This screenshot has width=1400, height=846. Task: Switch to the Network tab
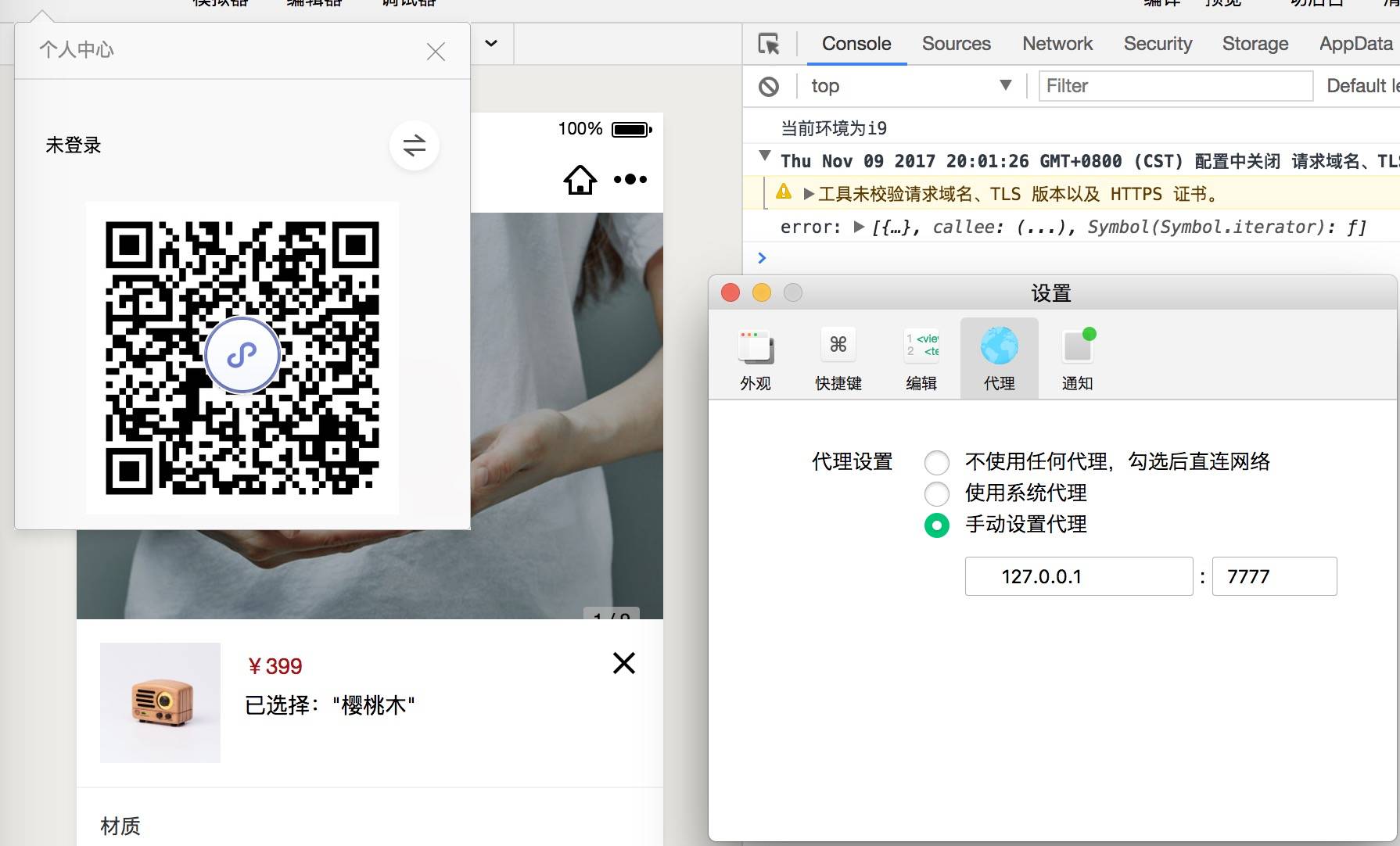click(x=1057, y=44)
